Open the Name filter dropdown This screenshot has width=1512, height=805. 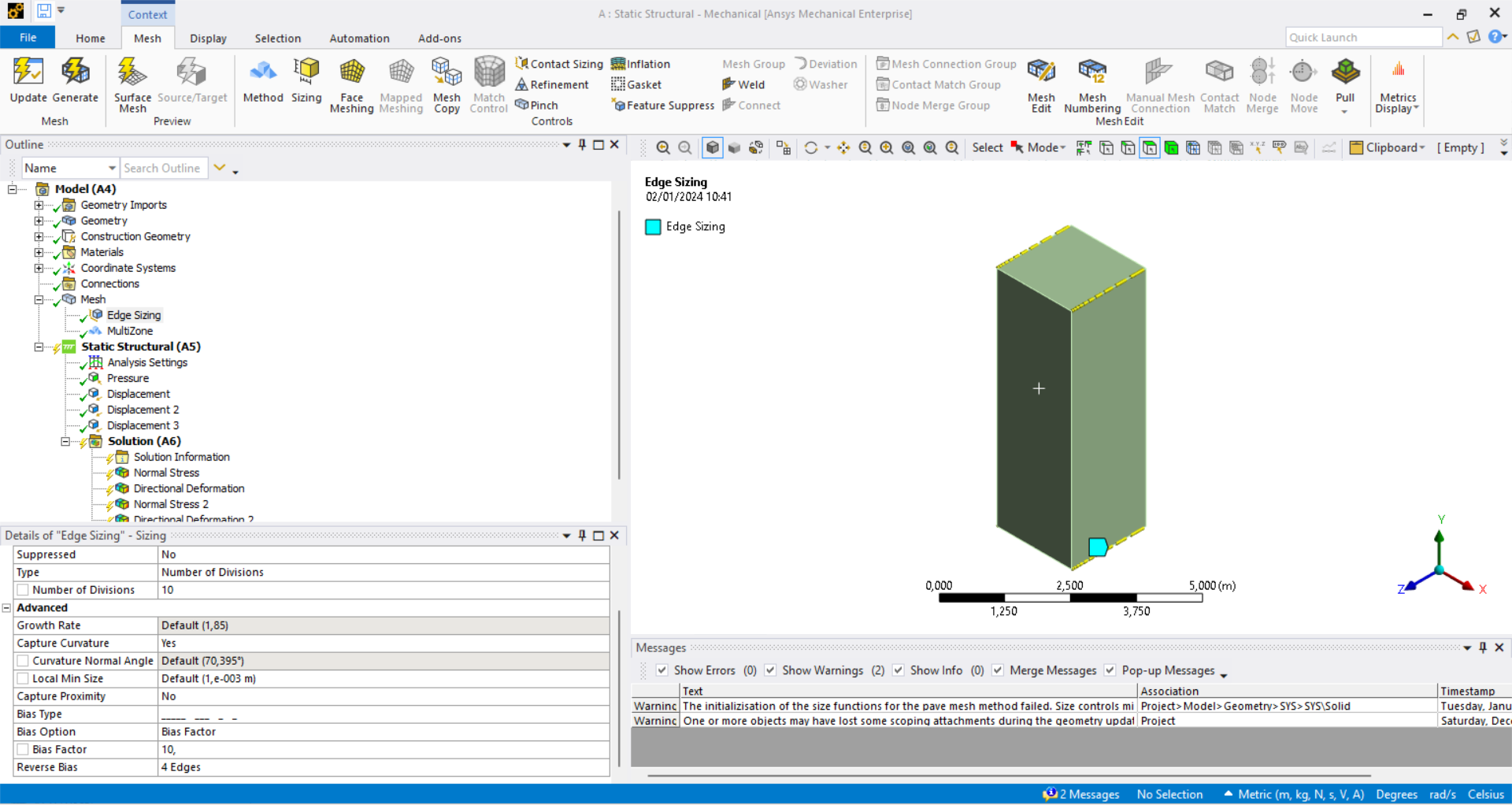click(x=112, y=168)
